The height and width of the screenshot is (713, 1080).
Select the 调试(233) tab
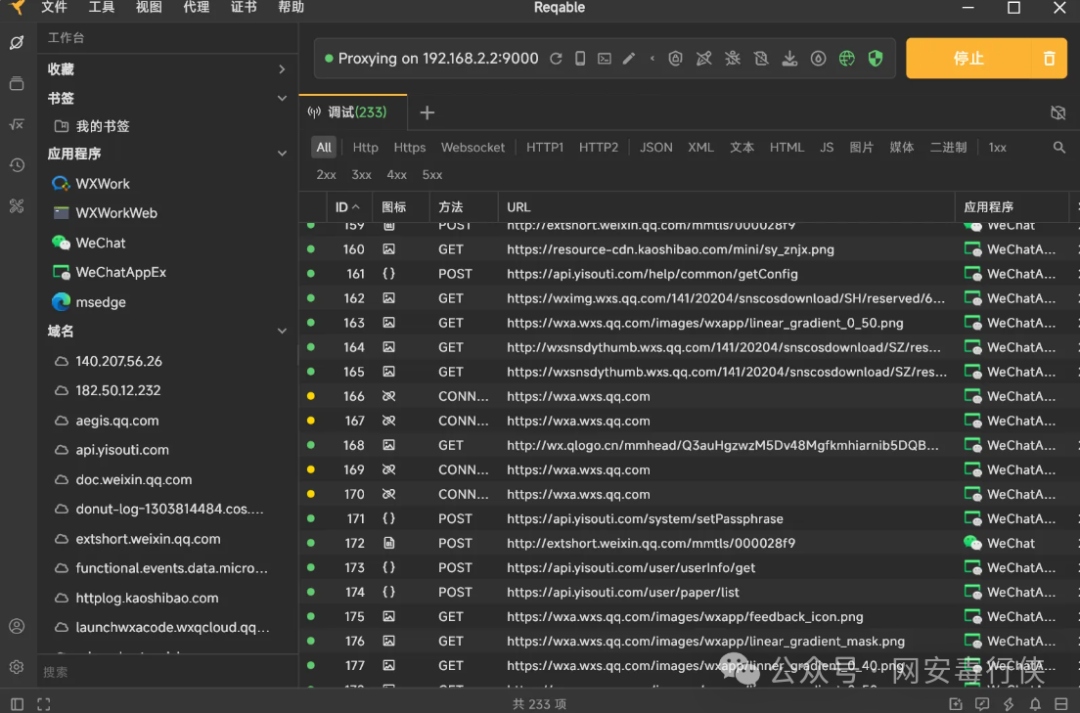(353, 112)
